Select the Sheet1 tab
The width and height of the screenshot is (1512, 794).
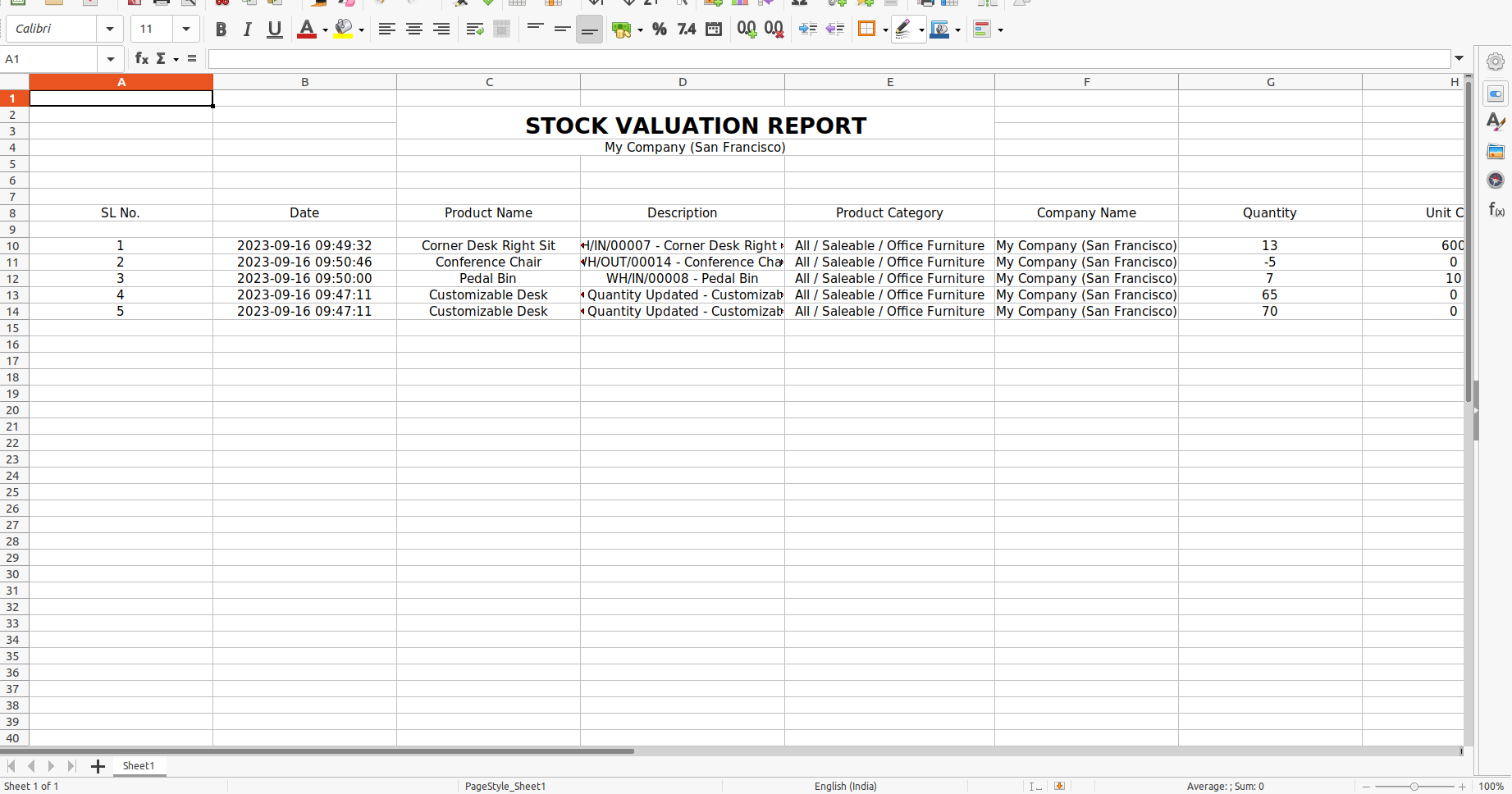(139, 765)
